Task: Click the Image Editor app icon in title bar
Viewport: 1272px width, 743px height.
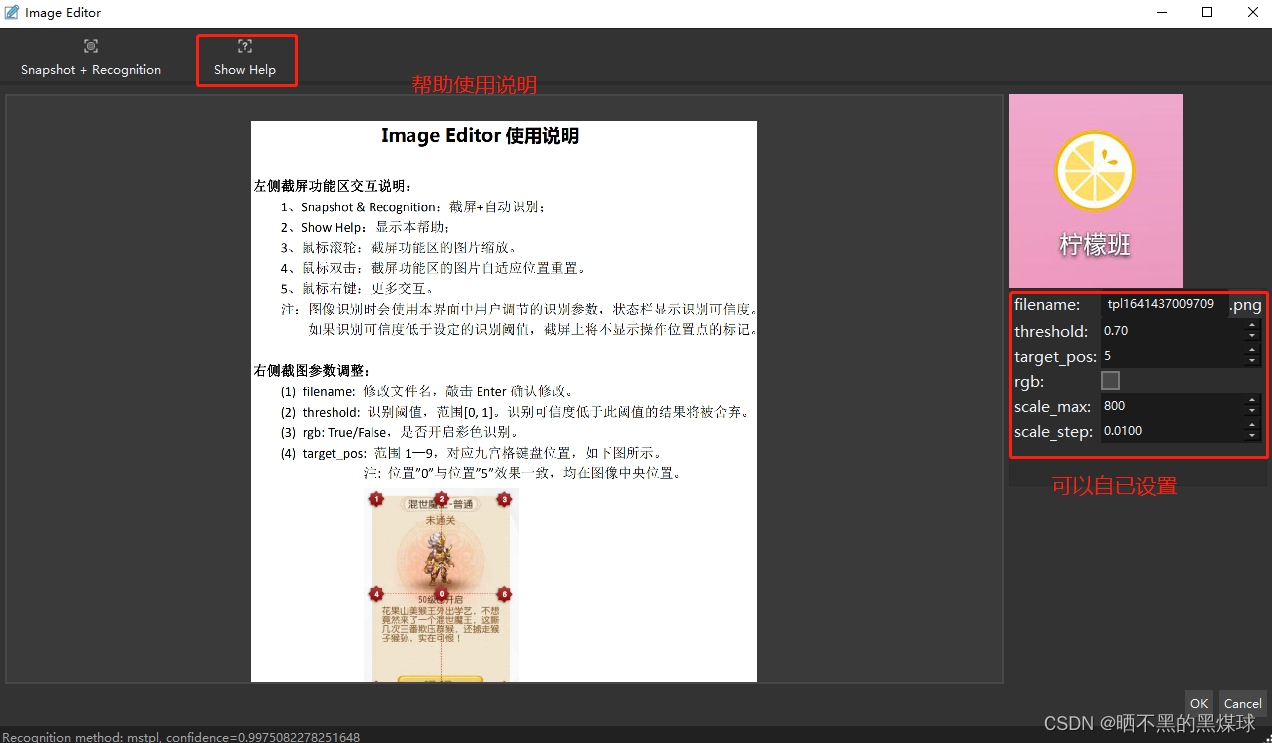Action: (12, 12)
